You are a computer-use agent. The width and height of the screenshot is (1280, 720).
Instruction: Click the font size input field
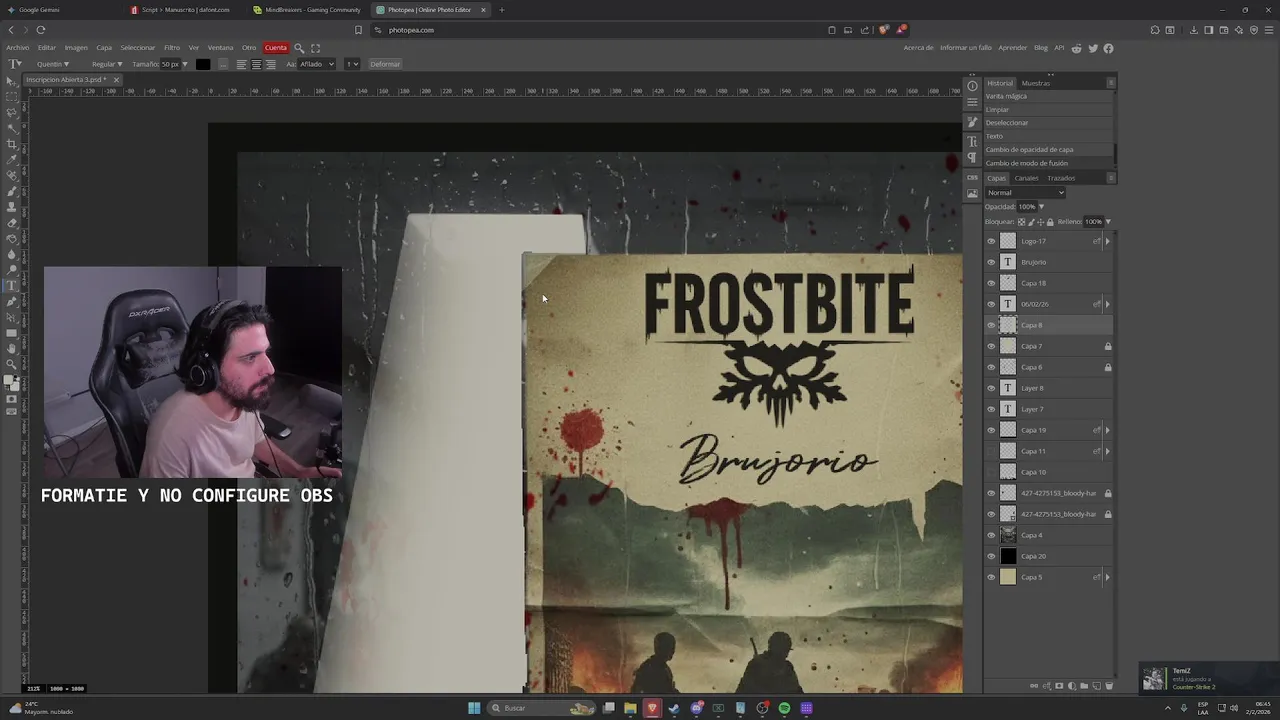pyautogui.click(x=169, y=64)
